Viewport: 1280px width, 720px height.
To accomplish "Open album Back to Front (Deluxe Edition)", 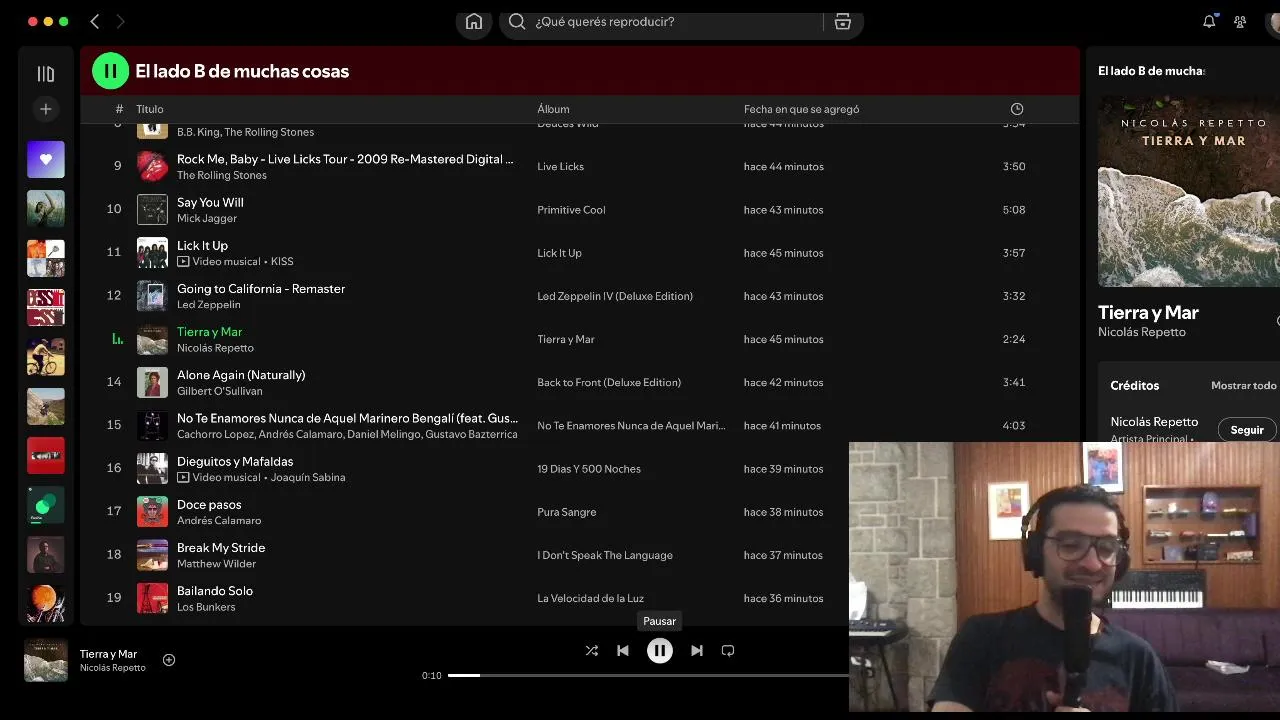I will (x=609, y=382).
